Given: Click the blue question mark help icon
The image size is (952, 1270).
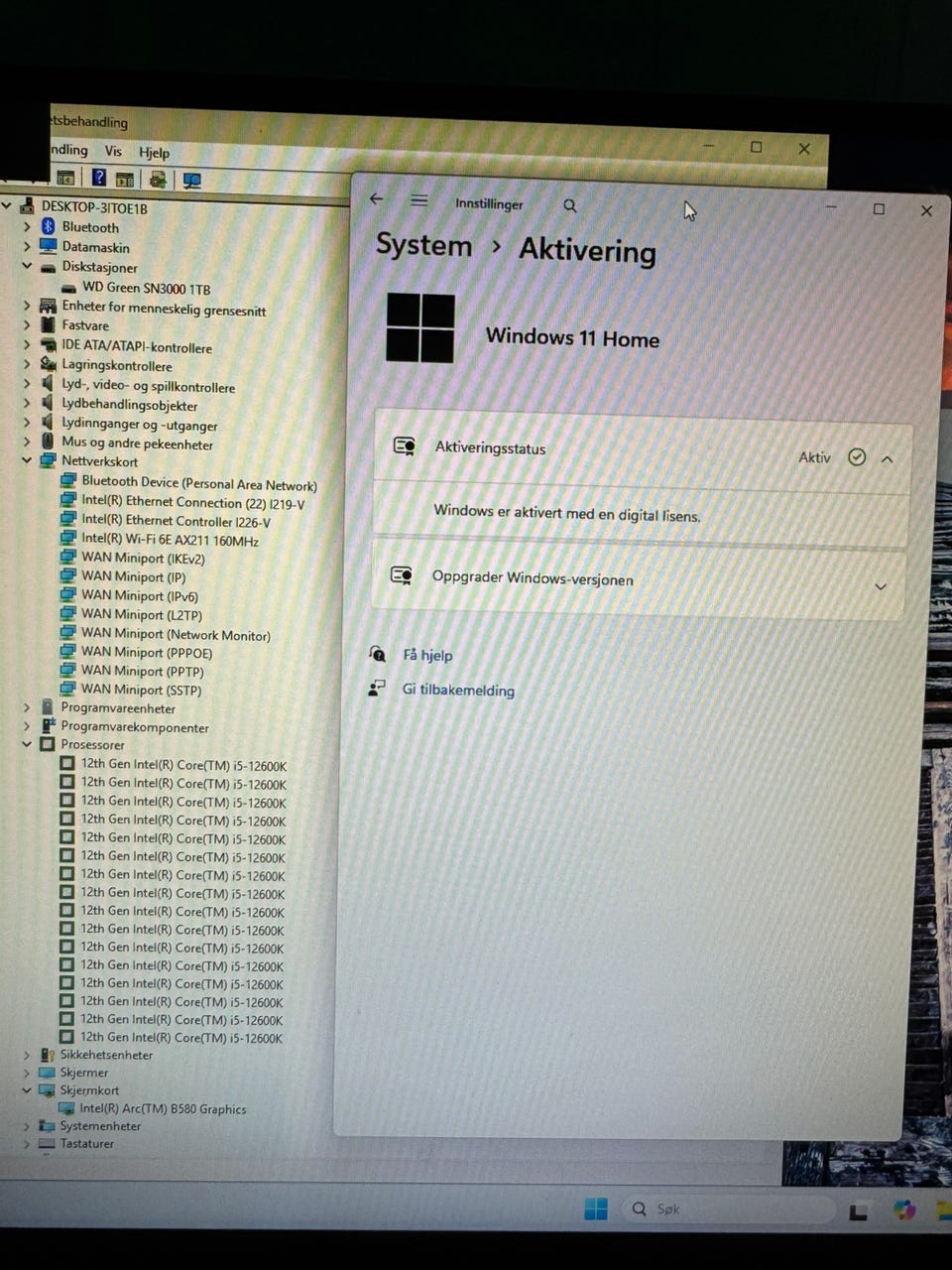Looking at the screenshot, I should tap(99, 178).
